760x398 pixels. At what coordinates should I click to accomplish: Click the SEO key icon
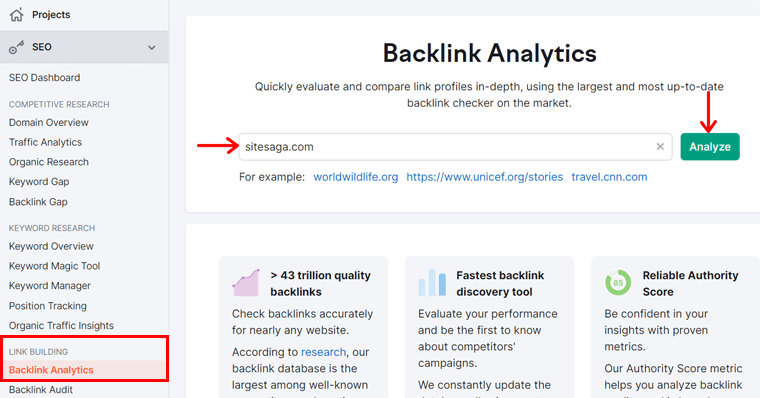click(x=16, y=47)
